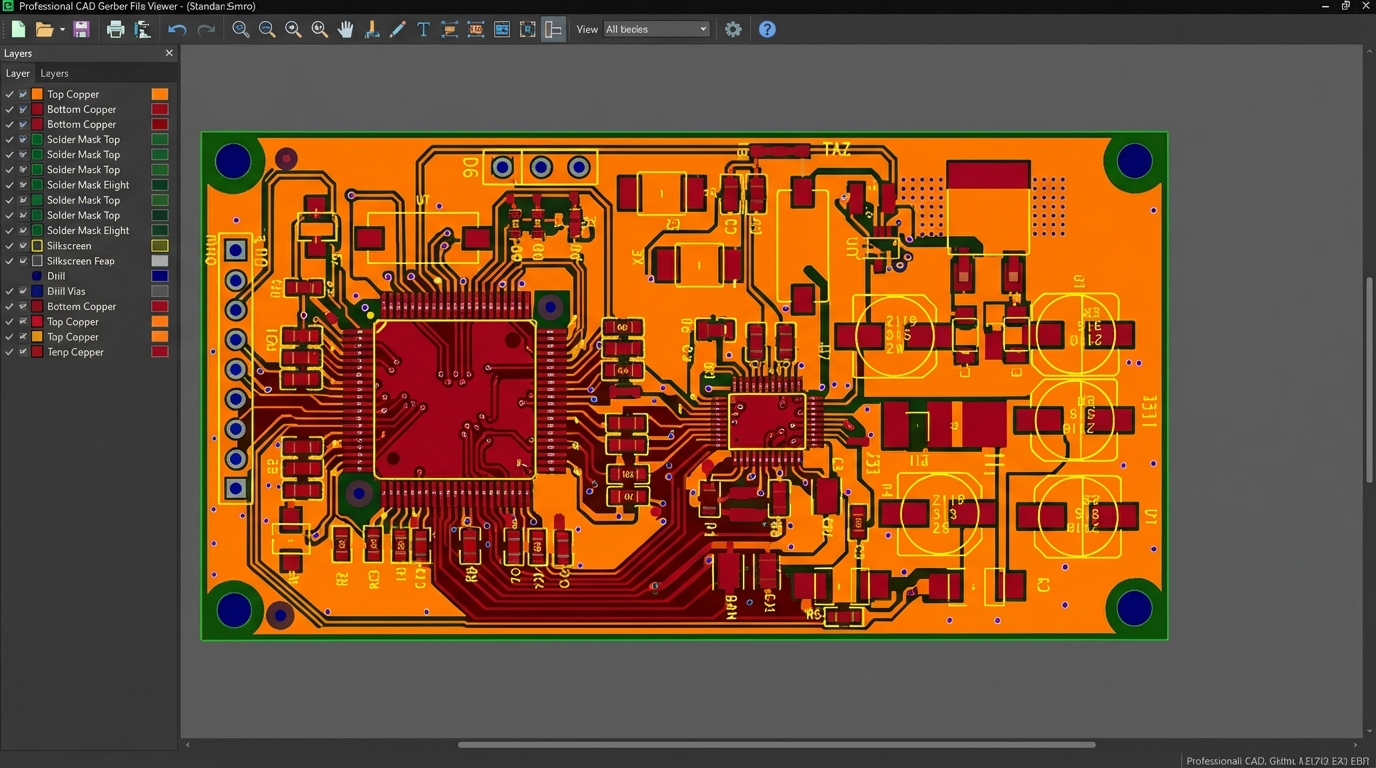Close the Layers panel with the X

pos(168,53)
